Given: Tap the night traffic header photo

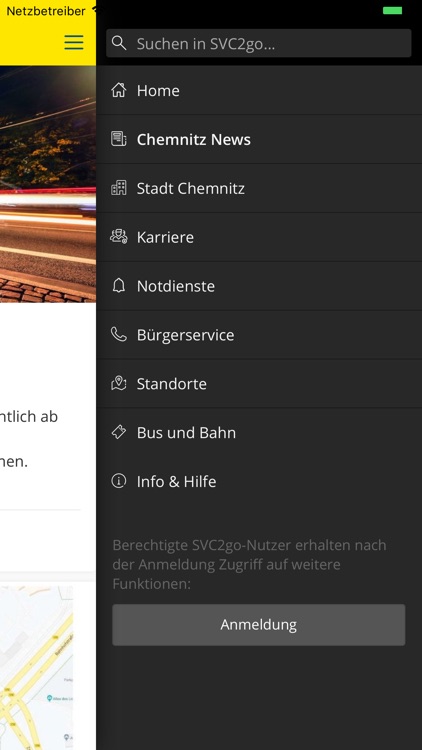Looking at the screenshot, I should [48, 184].
